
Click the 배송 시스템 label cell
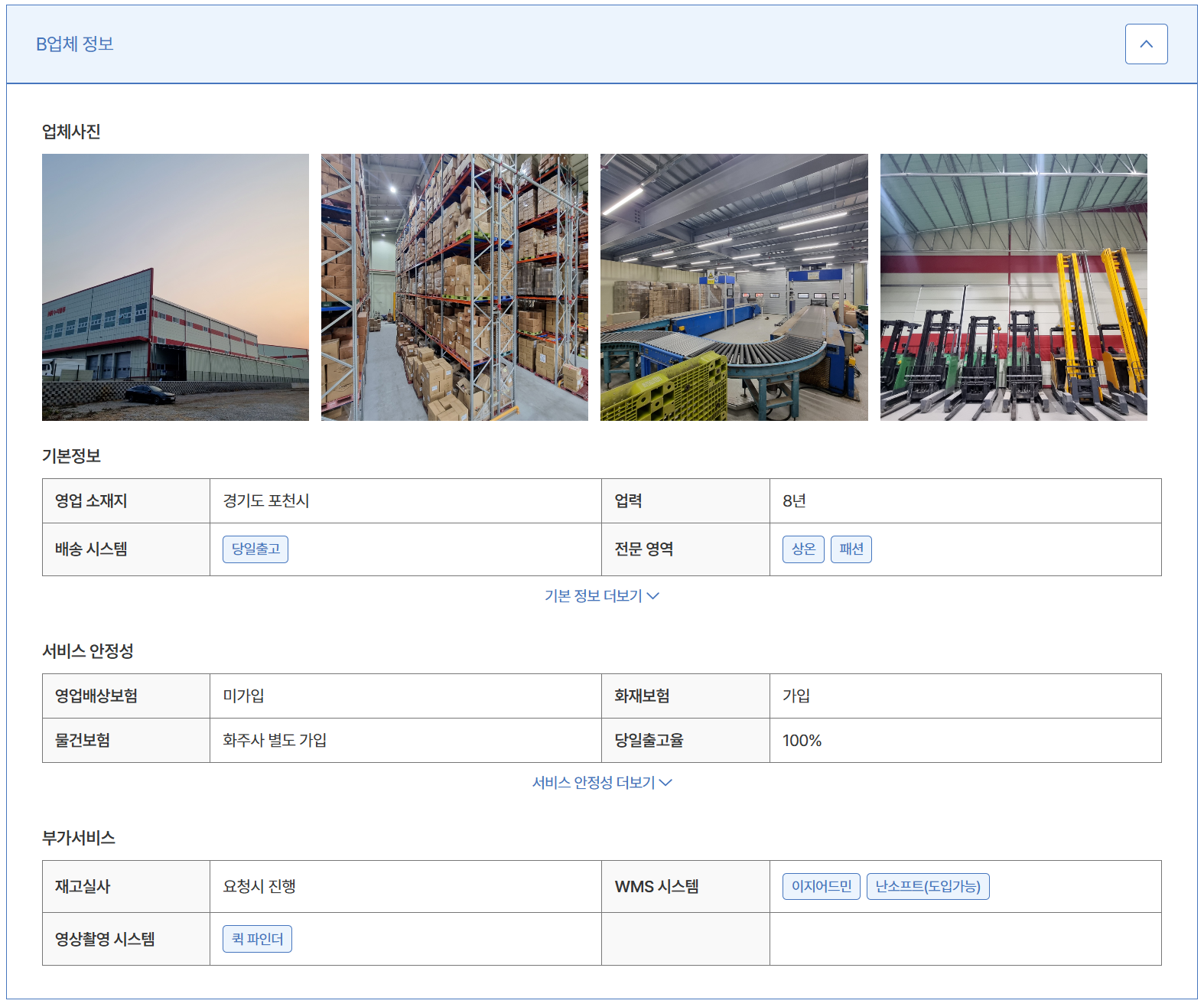click(126, 549)
